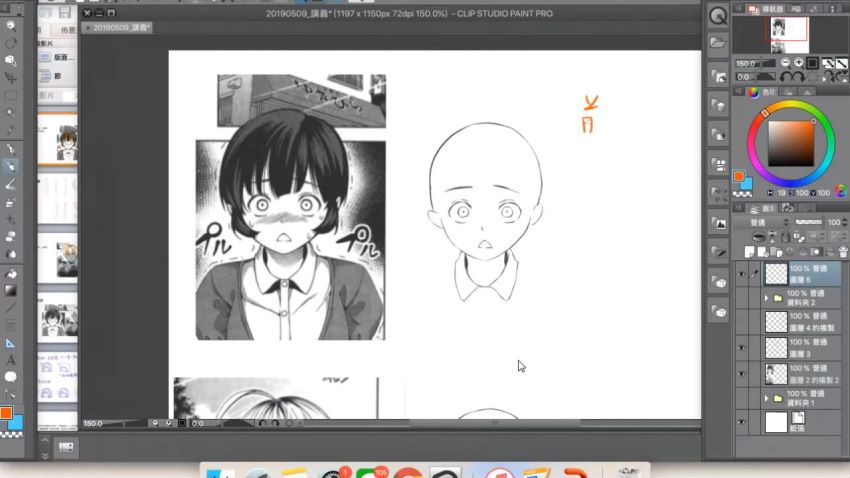Toggle the lock layer icon

coord(785,237)
